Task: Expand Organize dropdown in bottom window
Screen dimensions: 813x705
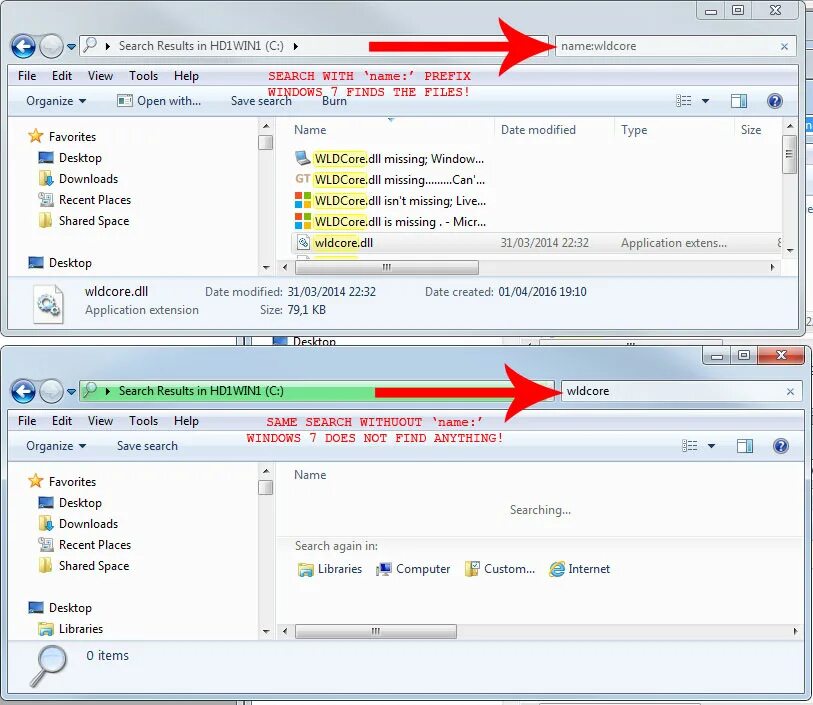Action: point(56,446)
